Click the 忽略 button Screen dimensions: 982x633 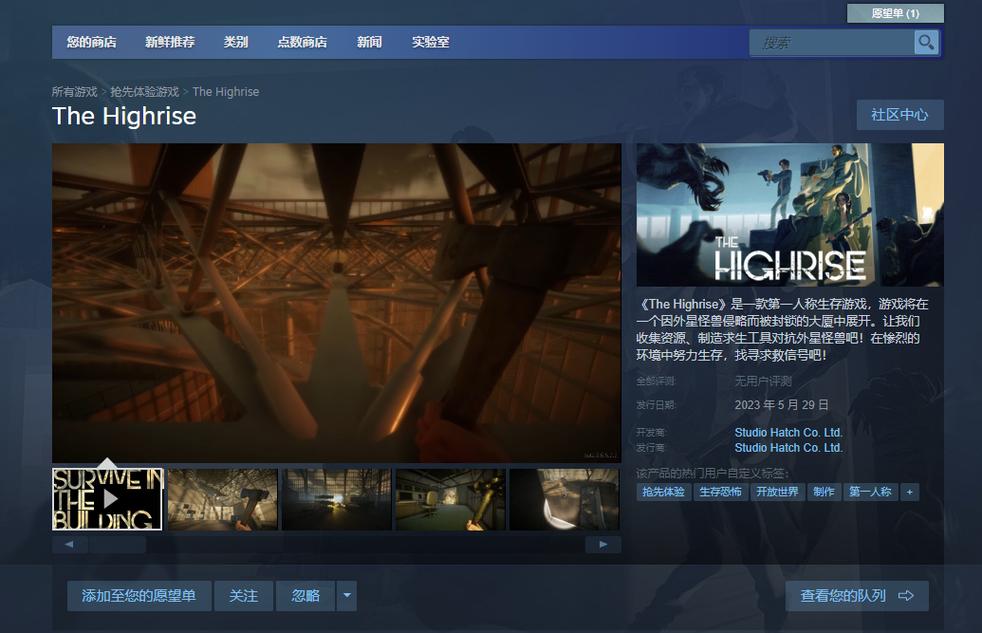(x=306, y=595)
